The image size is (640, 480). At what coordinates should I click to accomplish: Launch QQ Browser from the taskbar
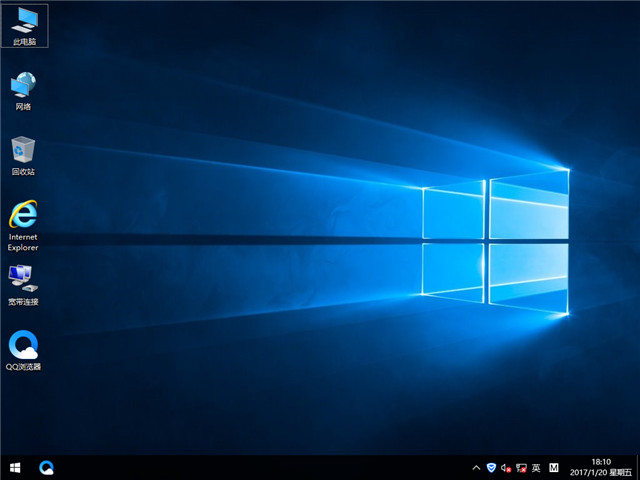[47, 468]
